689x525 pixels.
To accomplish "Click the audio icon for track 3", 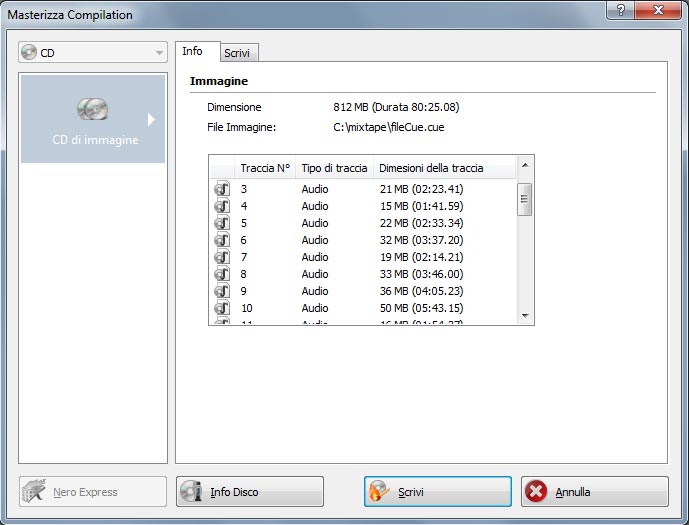I will click(x=222, y=189).
